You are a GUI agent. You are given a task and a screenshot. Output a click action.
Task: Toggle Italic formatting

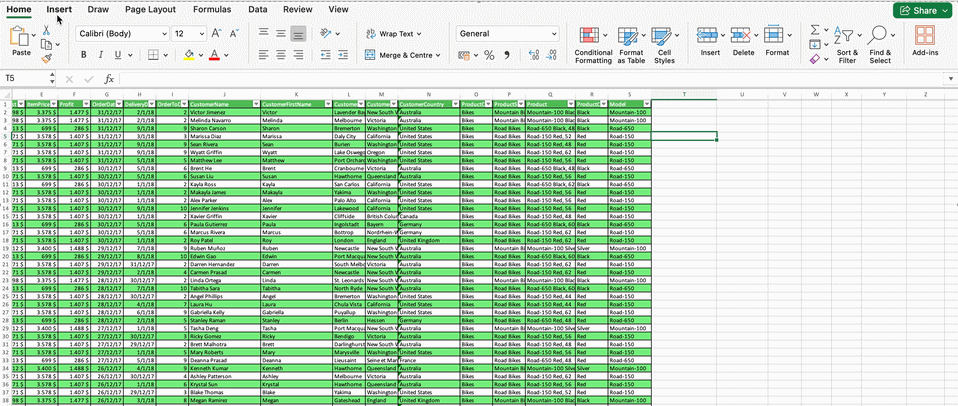103,55
